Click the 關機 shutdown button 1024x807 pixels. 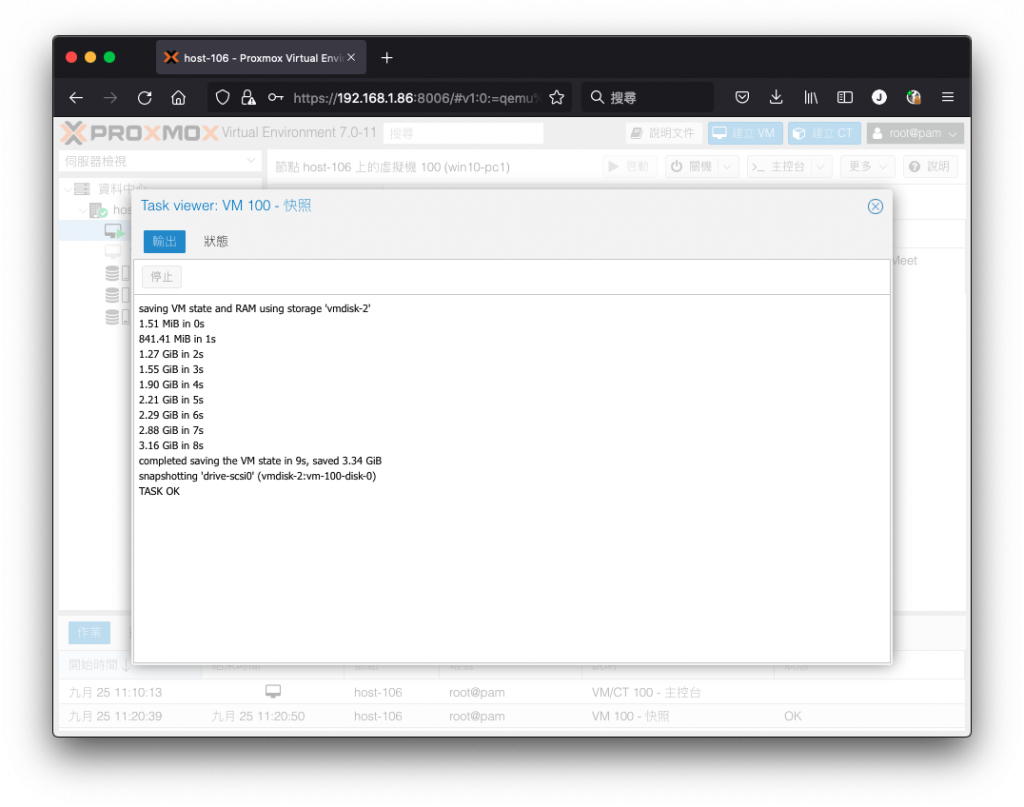tap(692, 167)
